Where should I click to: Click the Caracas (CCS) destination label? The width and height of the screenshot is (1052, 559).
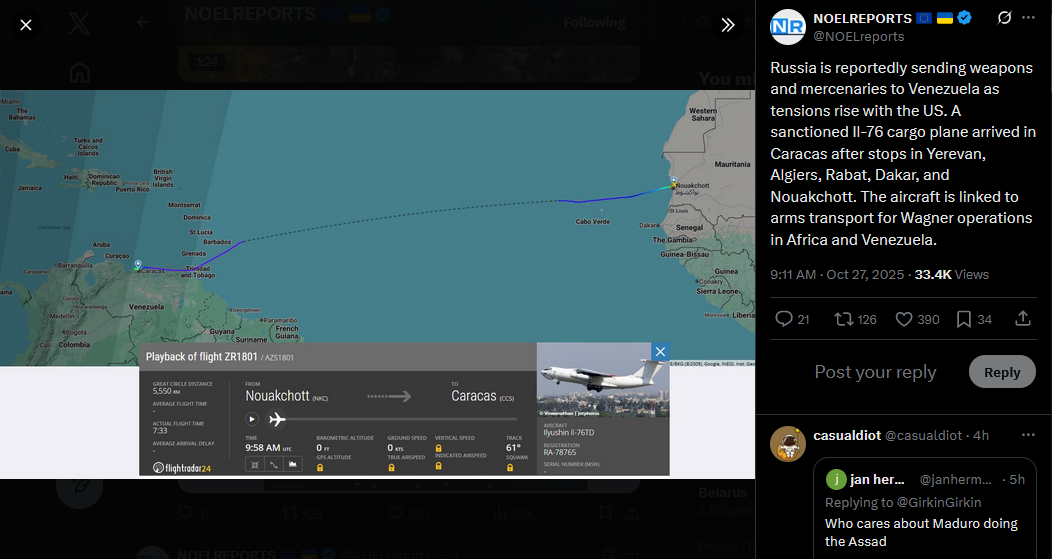click(x=482, y=396)
